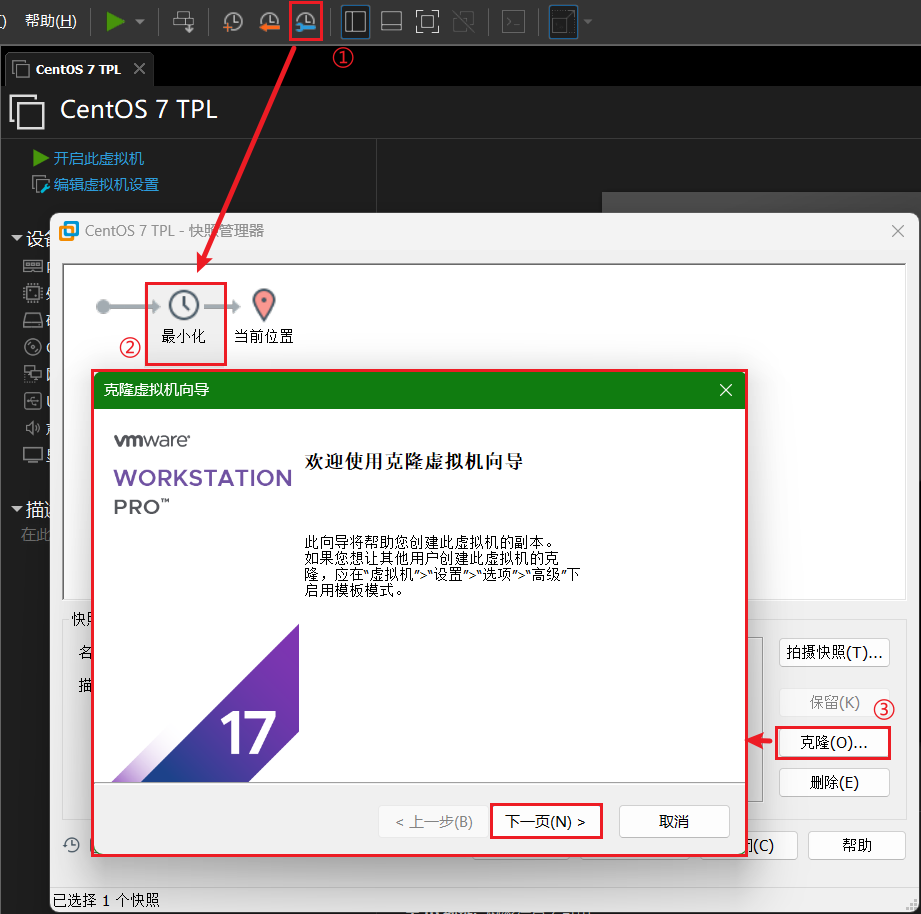This screenshot has height=914, width=921.
Task: Click 拍摄快照(T) button
Action: click(x=834, y=653)
